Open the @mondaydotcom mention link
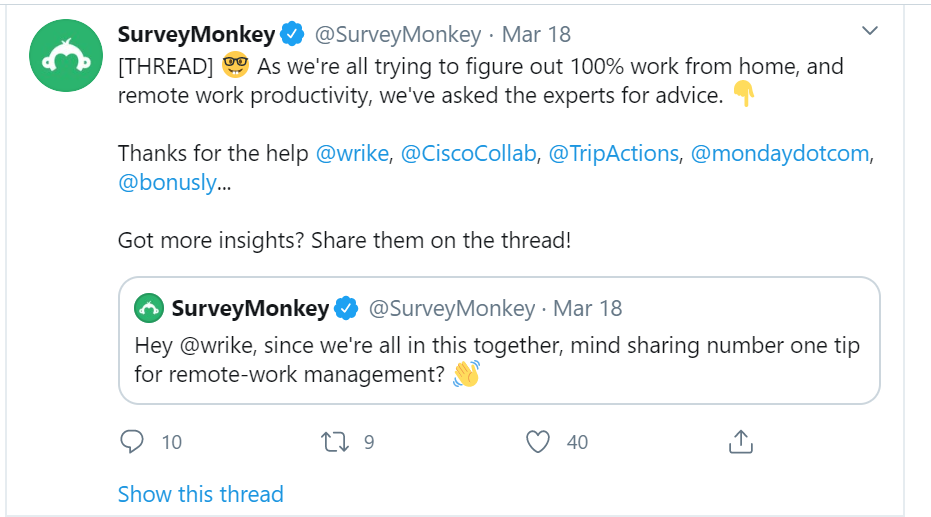931x517 pixels. pos(780,154)
